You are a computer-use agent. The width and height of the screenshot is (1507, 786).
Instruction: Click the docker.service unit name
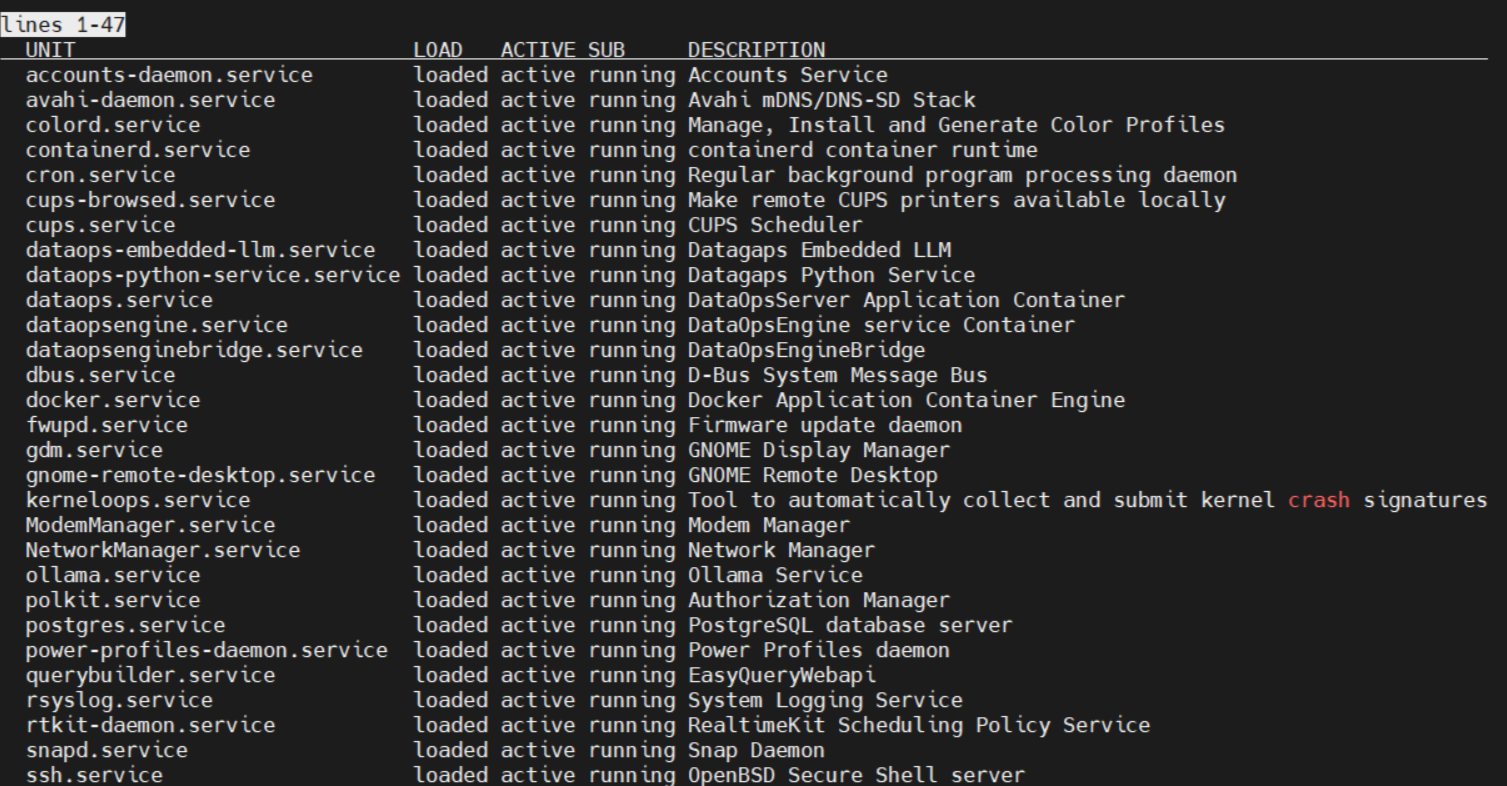[x=113, y=400]
